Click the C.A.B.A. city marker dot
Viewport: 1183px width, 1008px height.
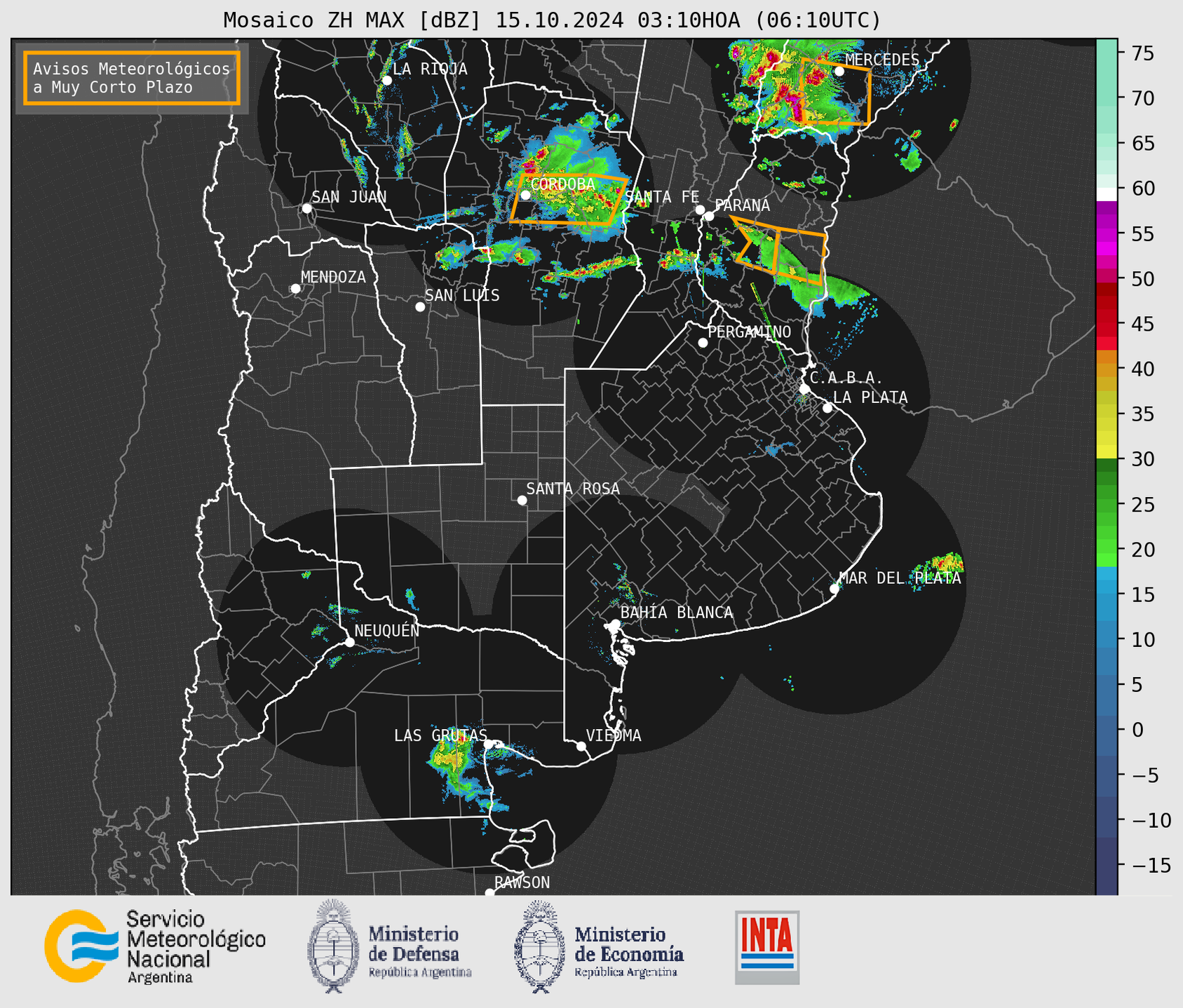(804, 388)
